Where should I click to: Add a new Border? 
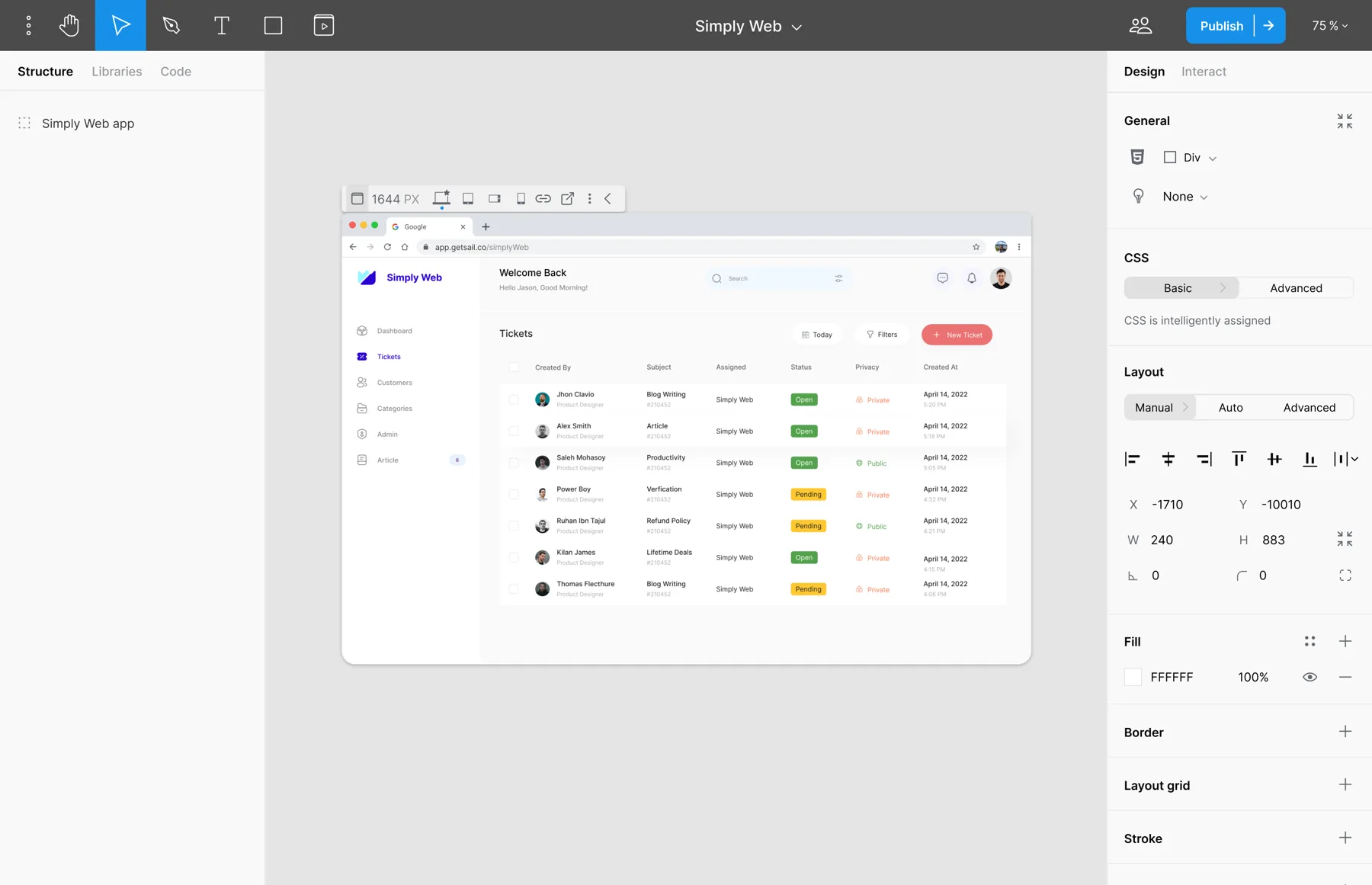pyautogui.click(x=1345, y=732)
